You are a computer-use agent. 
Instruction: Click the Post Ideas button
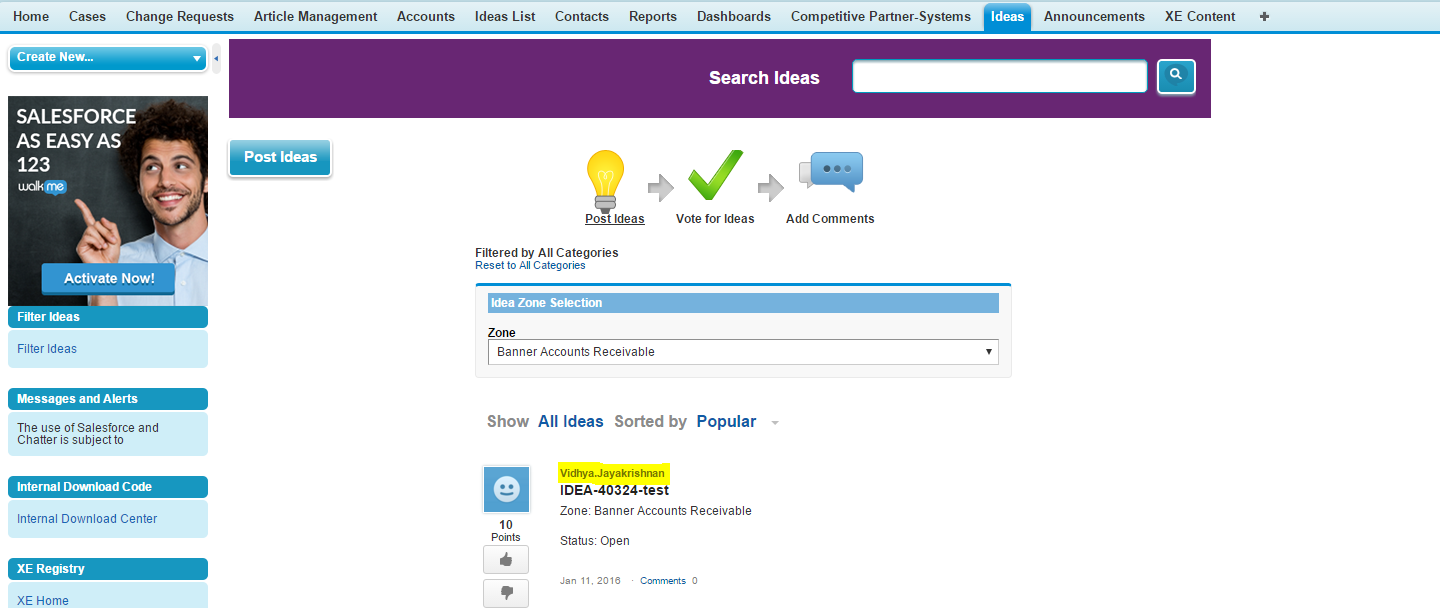click(280, 157)
